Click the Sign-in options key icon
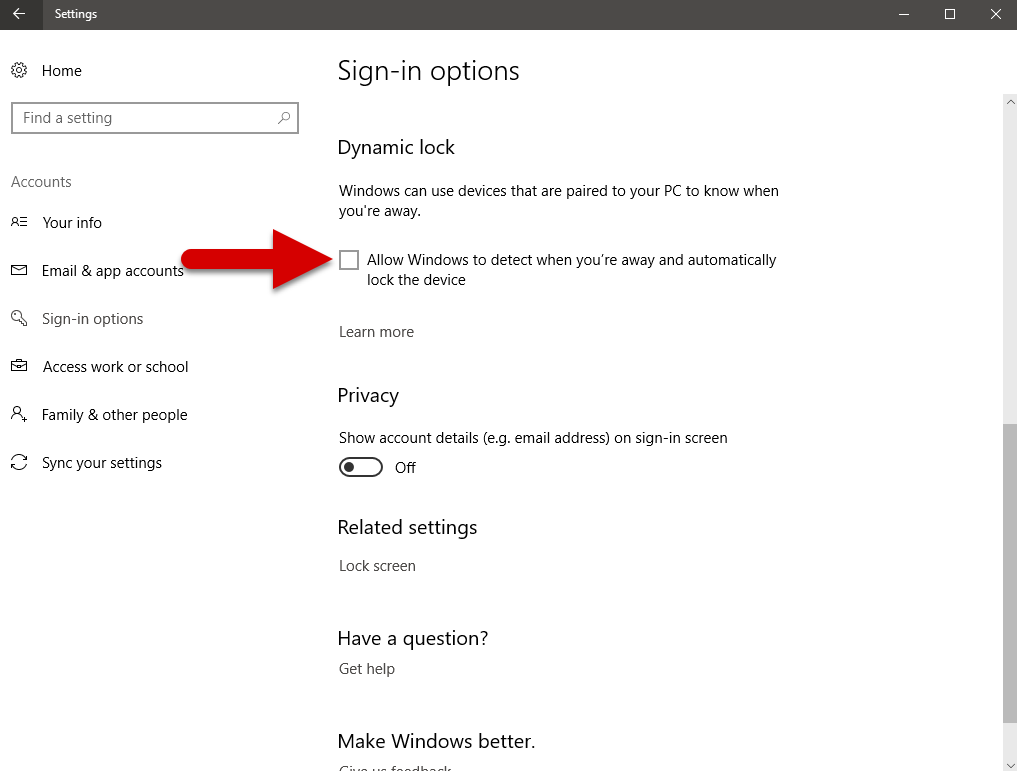Viewport: 1017px width, 771px height. pyautogui.click(x=19, y=318)
